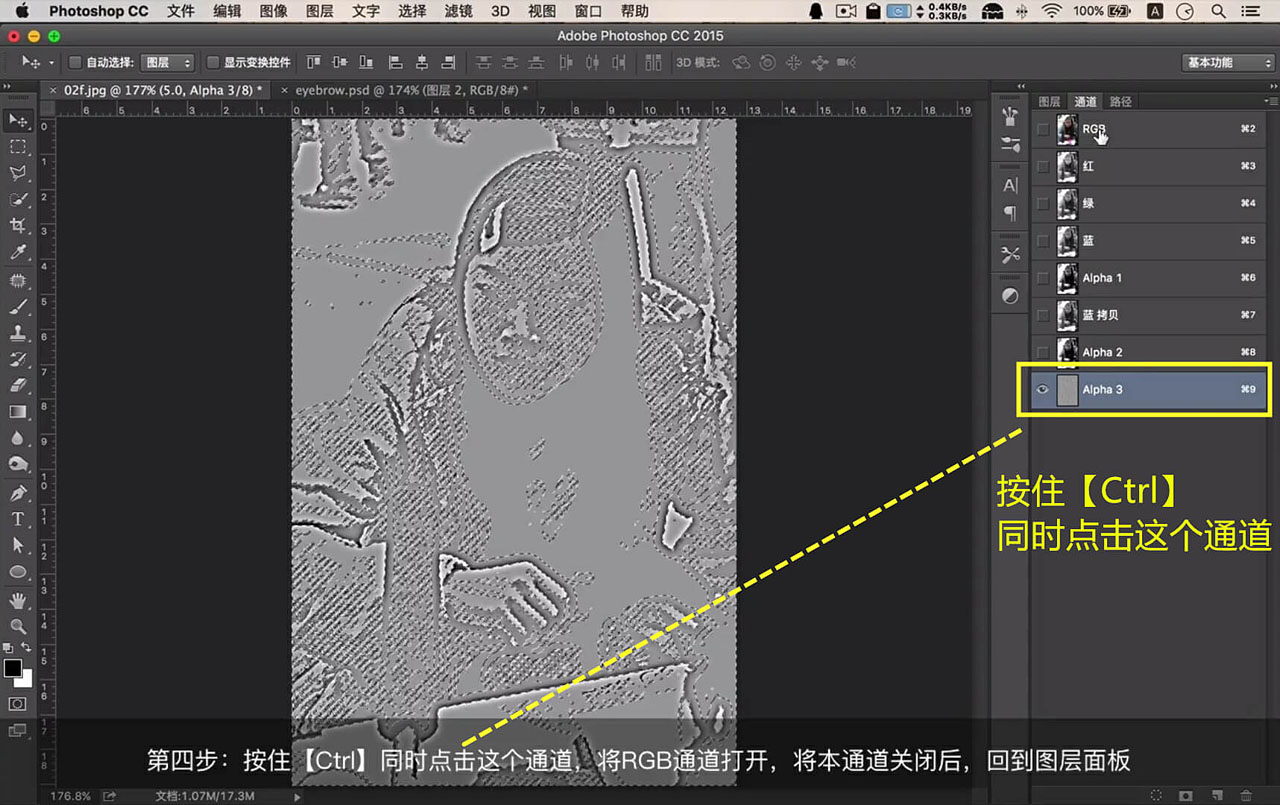Select the Alpha 2 channel row
The image size is (1280, 805).
[1150, 352]
